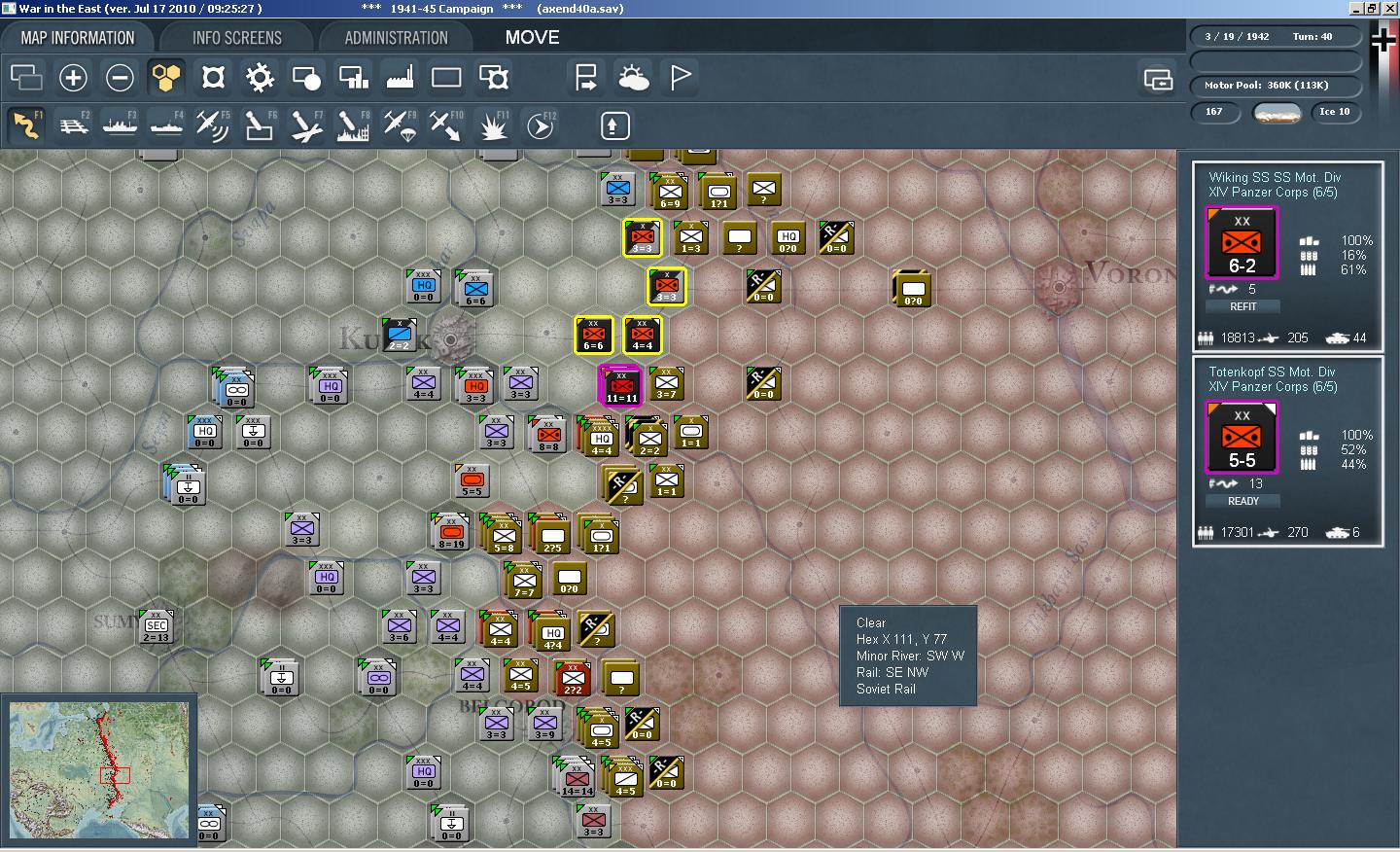Select F5 air recon mode
The width and height of the screenshot is (1400, 852).
tap(212, 125)
